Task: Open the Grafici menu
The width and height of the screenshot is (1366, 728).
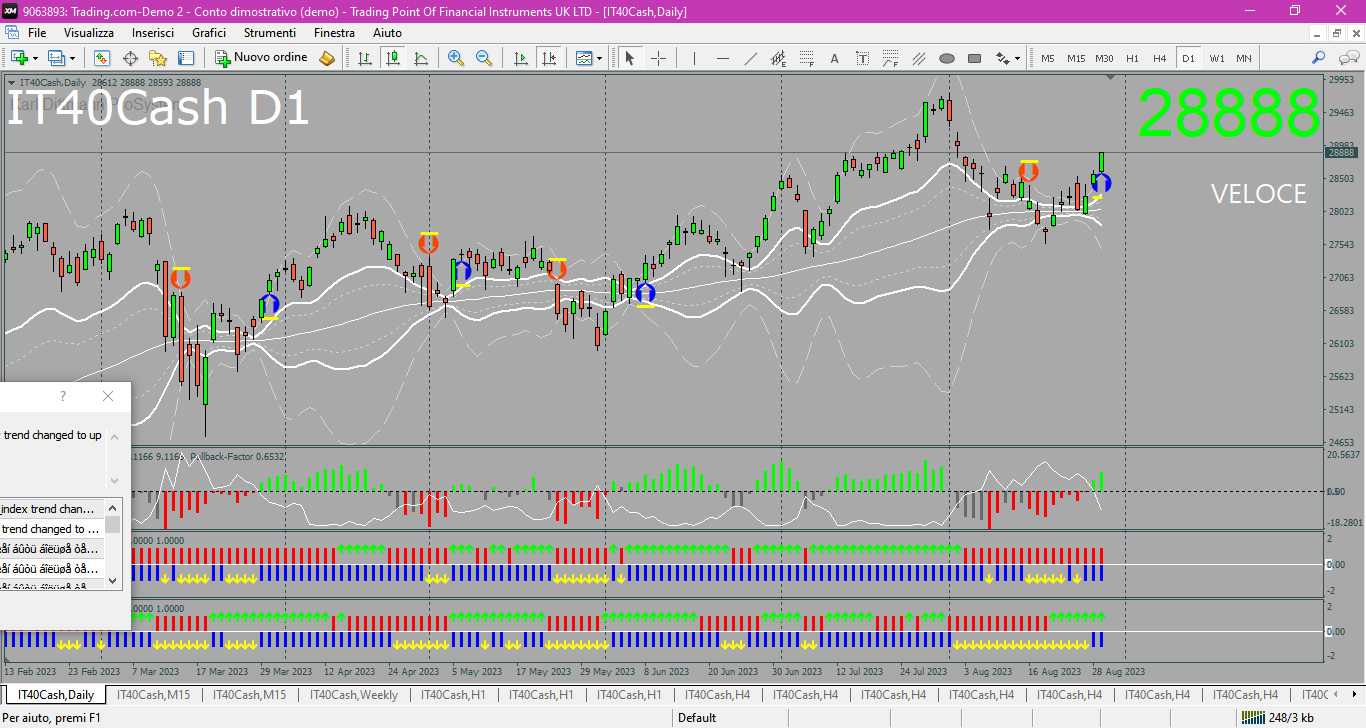Action: [x=209, y=33]
